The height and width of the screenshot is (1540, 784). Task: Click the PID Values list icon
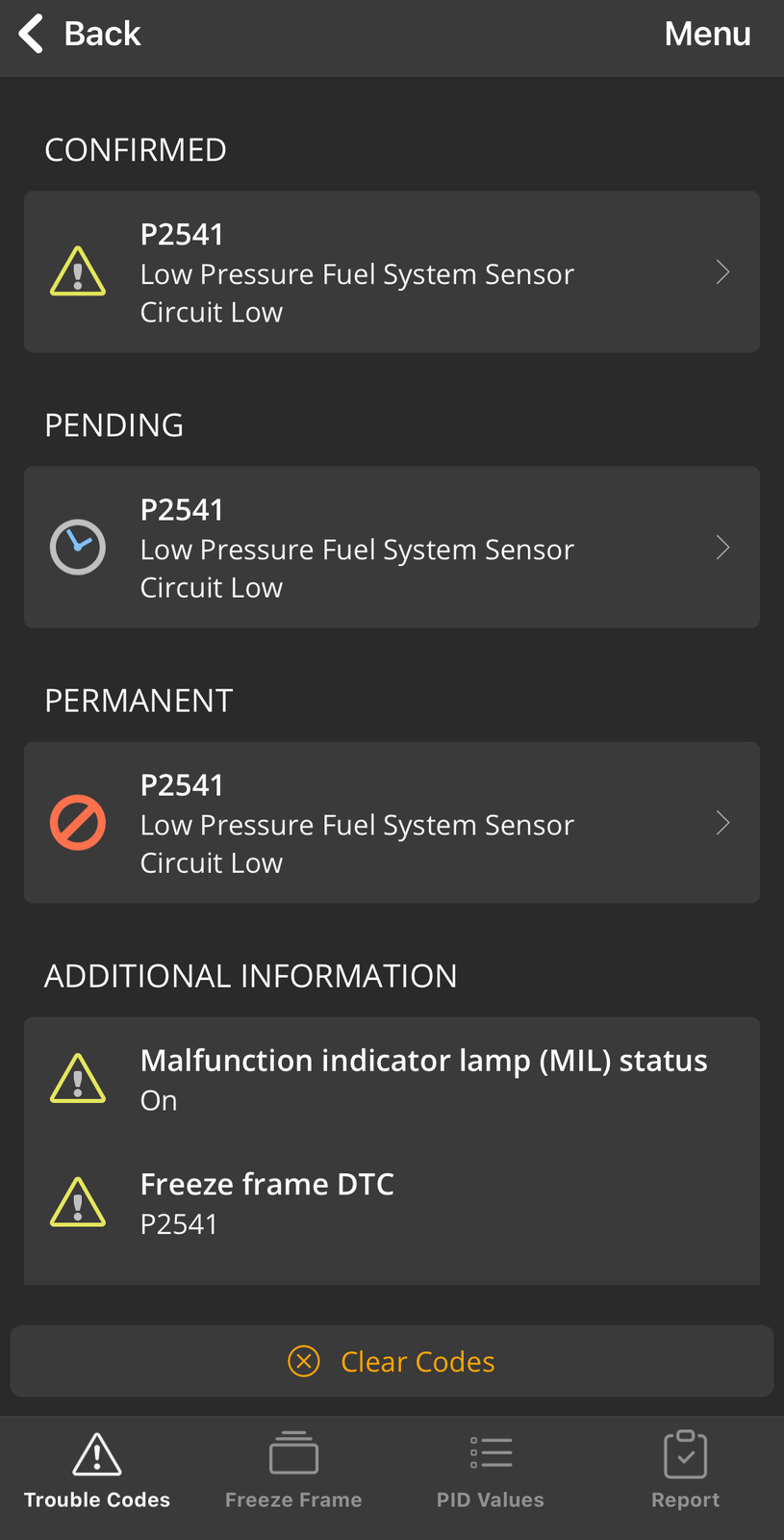(x=491, y=1452)
